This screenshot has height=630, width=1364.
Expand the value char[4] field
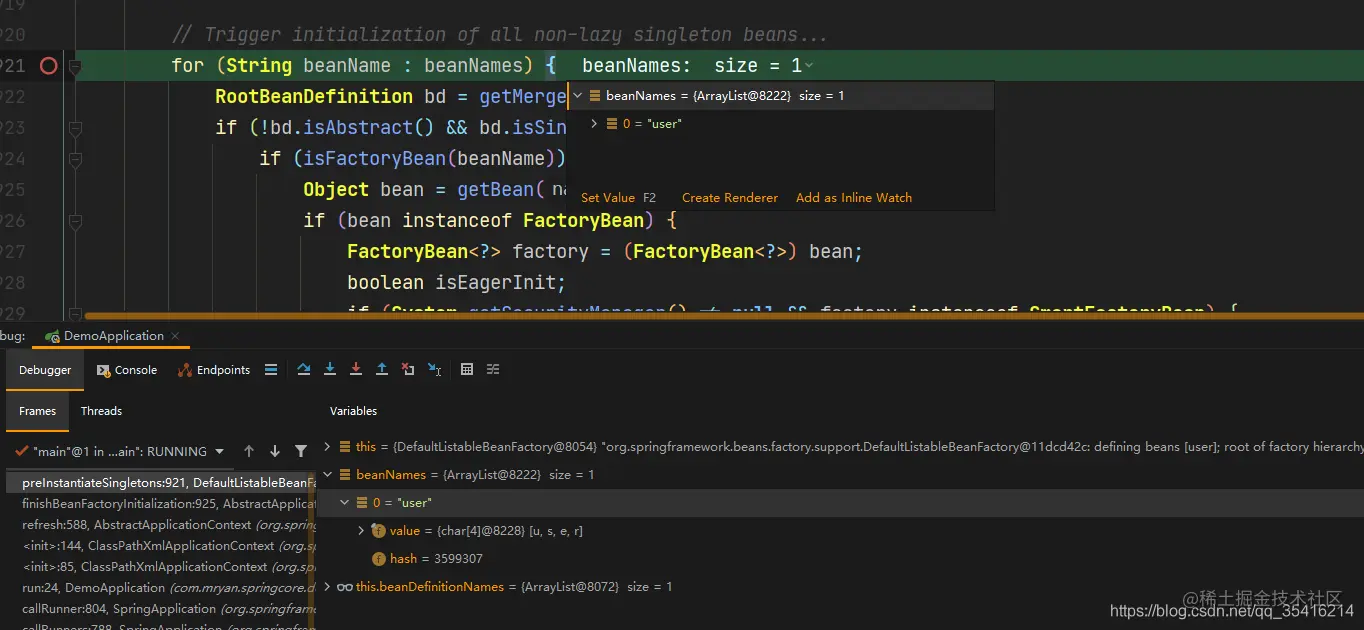pyautogui.click(x=361, y=531)
